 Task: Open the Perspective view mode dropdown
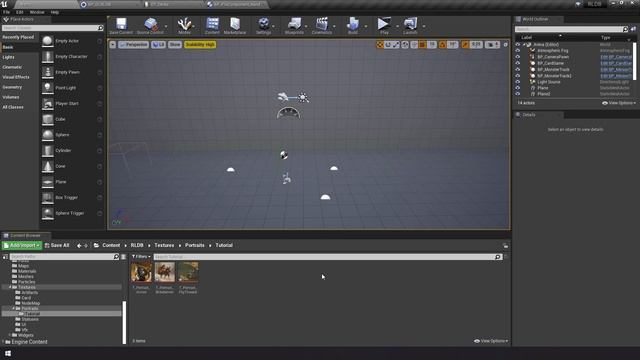pyautogui.click(x=133, y=44)
